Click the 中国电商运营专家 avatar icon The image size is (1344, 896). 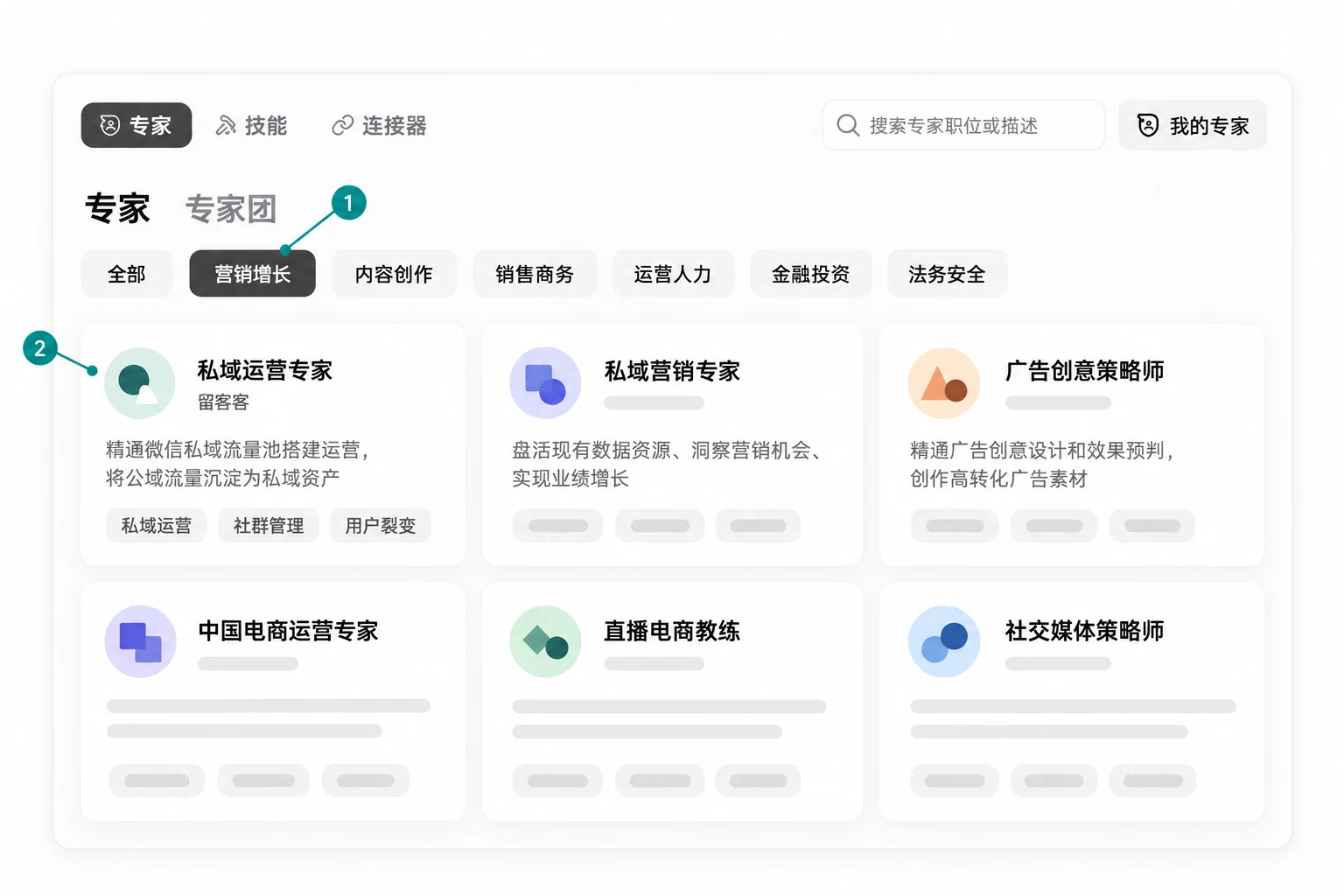click(x=140, y=641)
